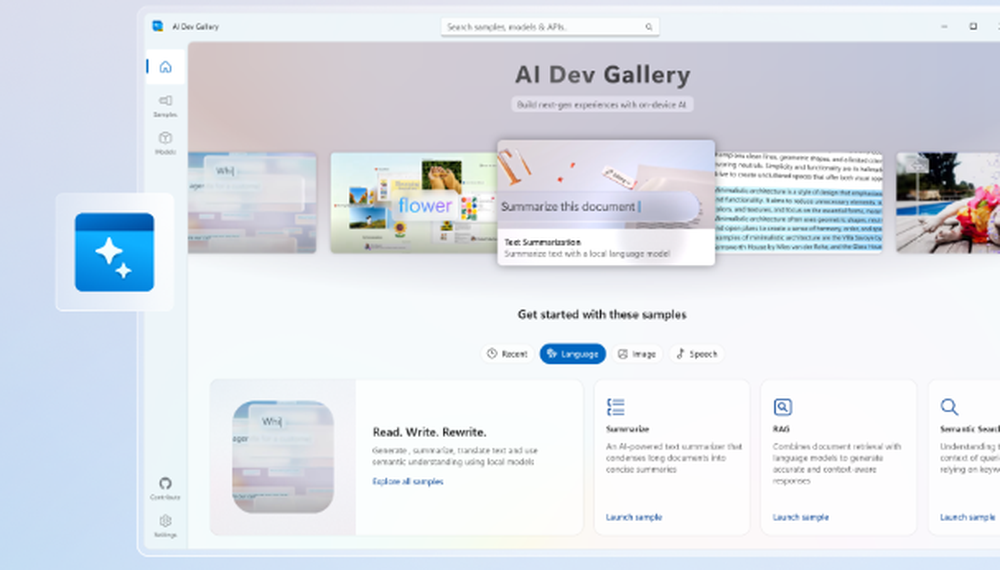Minimize the AI Dev Gallery window
Screen dimensions: 1000x570
click(x=945, y=26)
